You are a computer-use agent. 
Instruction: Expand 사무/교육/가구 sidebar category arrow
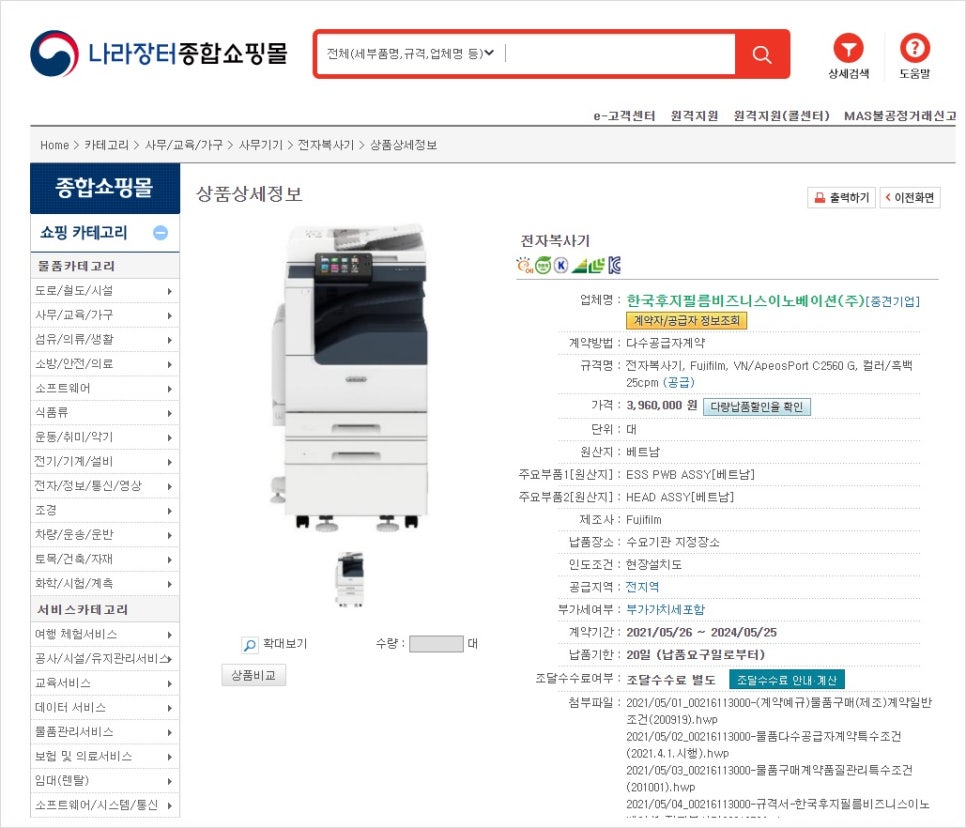click(x=169, y=315)
